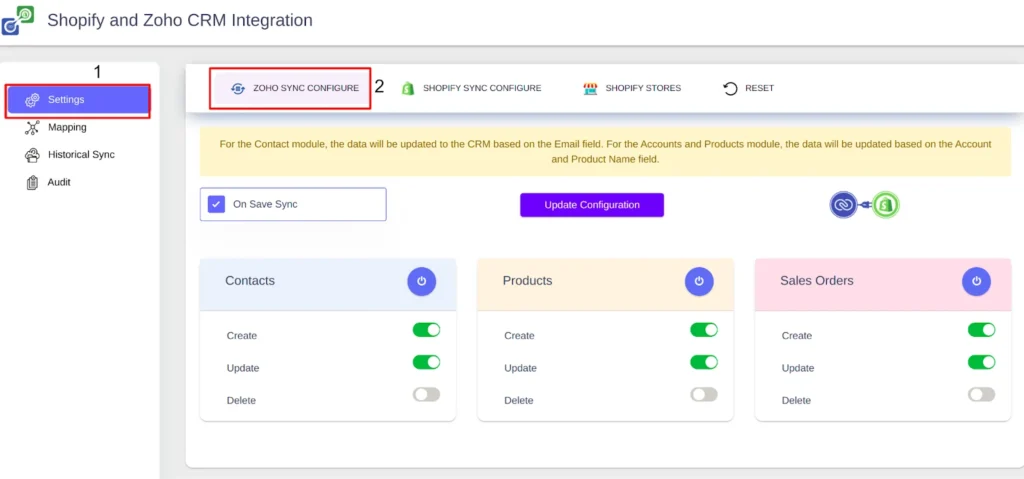Click the Products card heading
The width and height of the screenshot is (1024, 479).
[x=528, y=281]
